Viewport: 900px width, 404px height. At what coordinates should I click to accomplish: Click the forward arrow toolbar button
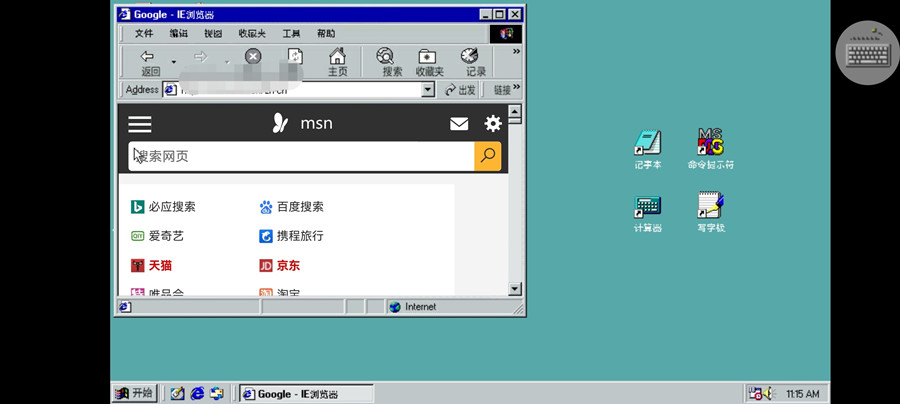pyautogui.click(x=200, y=57)
